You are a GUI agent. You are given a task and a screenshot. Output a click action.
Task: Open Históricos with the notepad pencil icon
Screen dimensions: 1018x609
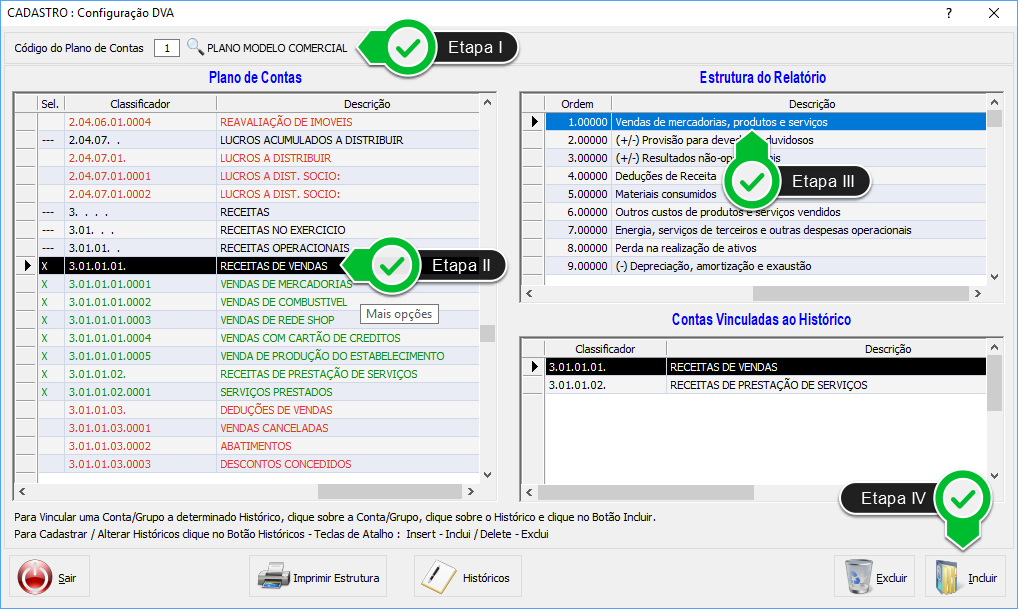pyautogui.click(x=438, y=578)
